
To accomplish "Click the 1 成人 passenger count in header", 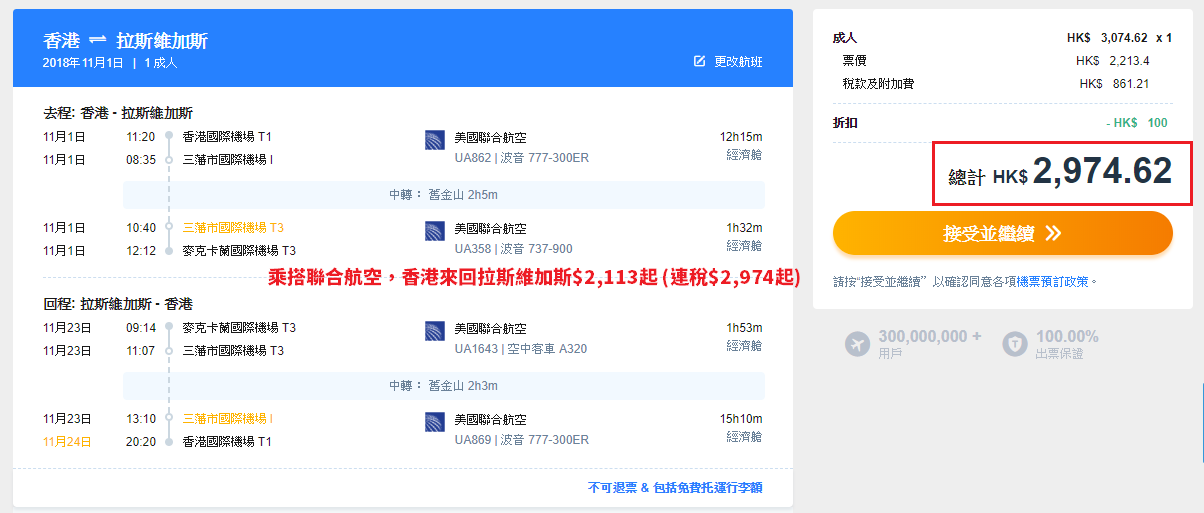I will (x=161, y=62).
